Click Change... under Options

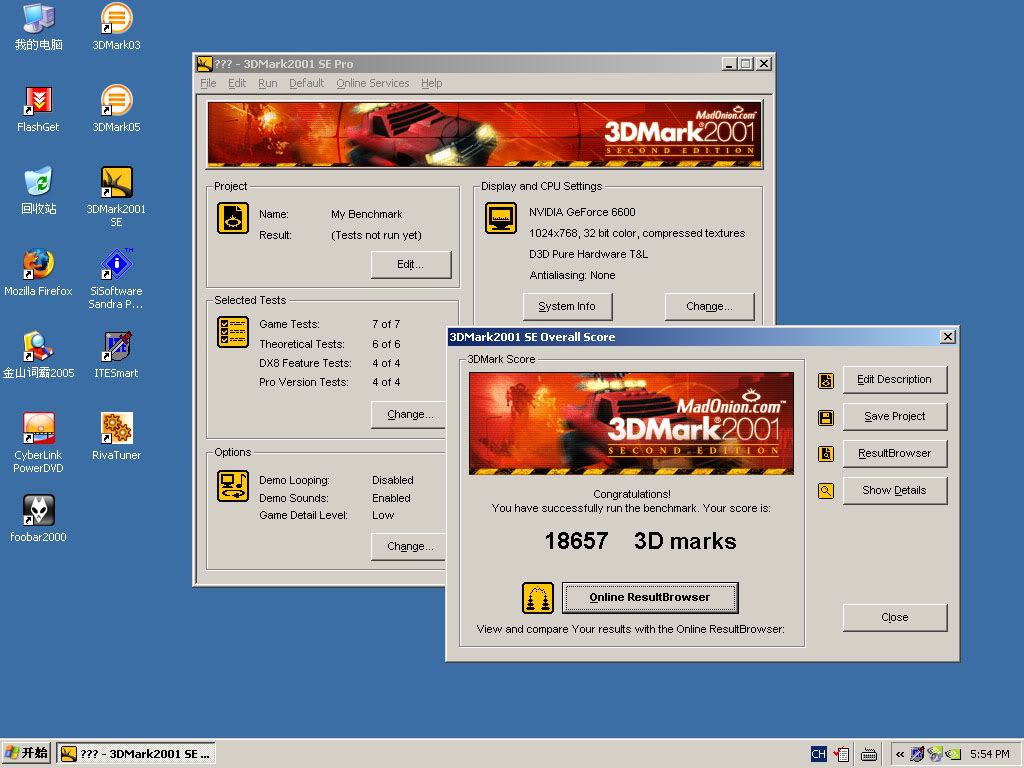(x=408, y=546)
